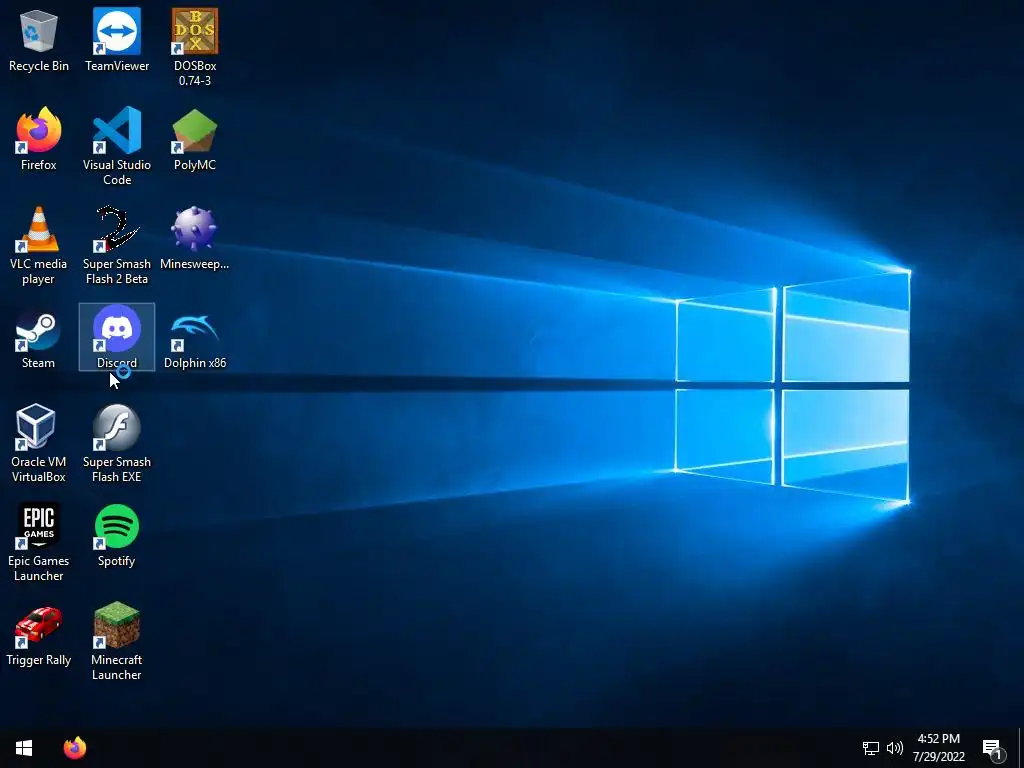Launch Firefox from the taskbar
The height and width of the screenshot is (768, 1024).
click(75, 748)
